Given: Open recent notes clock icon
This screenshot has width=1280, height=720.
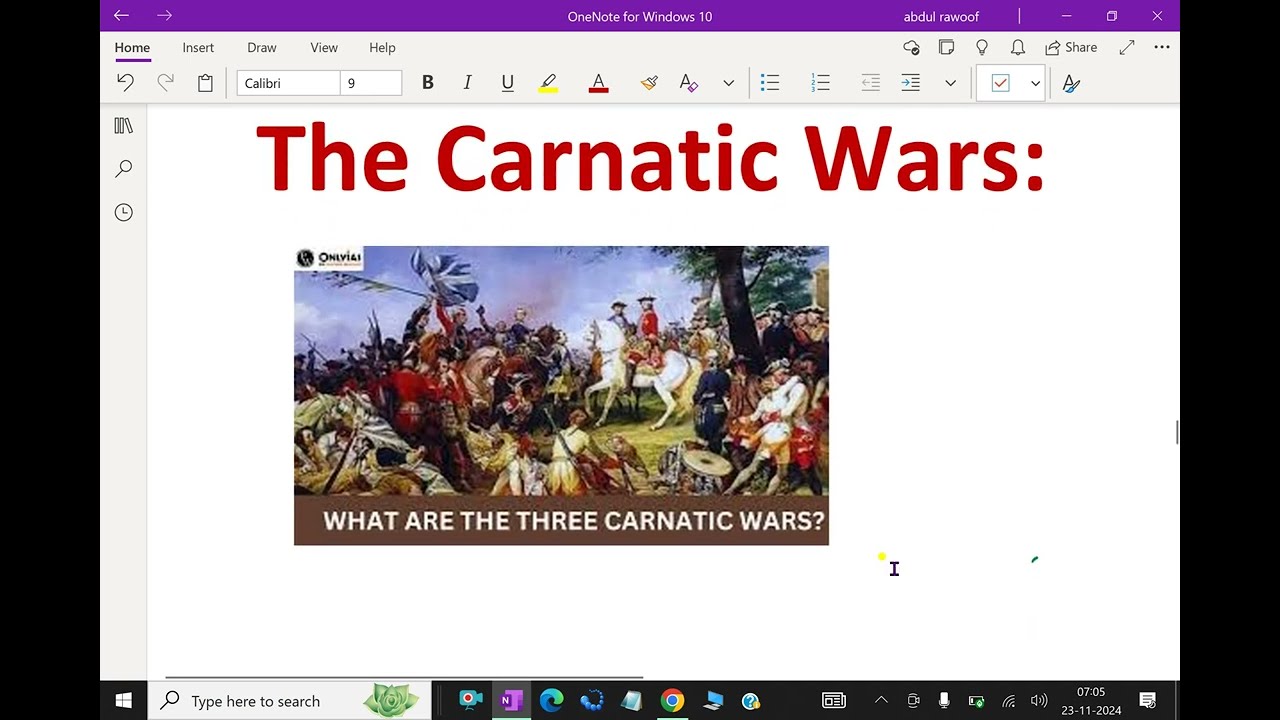Looking at the screenshot, I should pos(123,212).
